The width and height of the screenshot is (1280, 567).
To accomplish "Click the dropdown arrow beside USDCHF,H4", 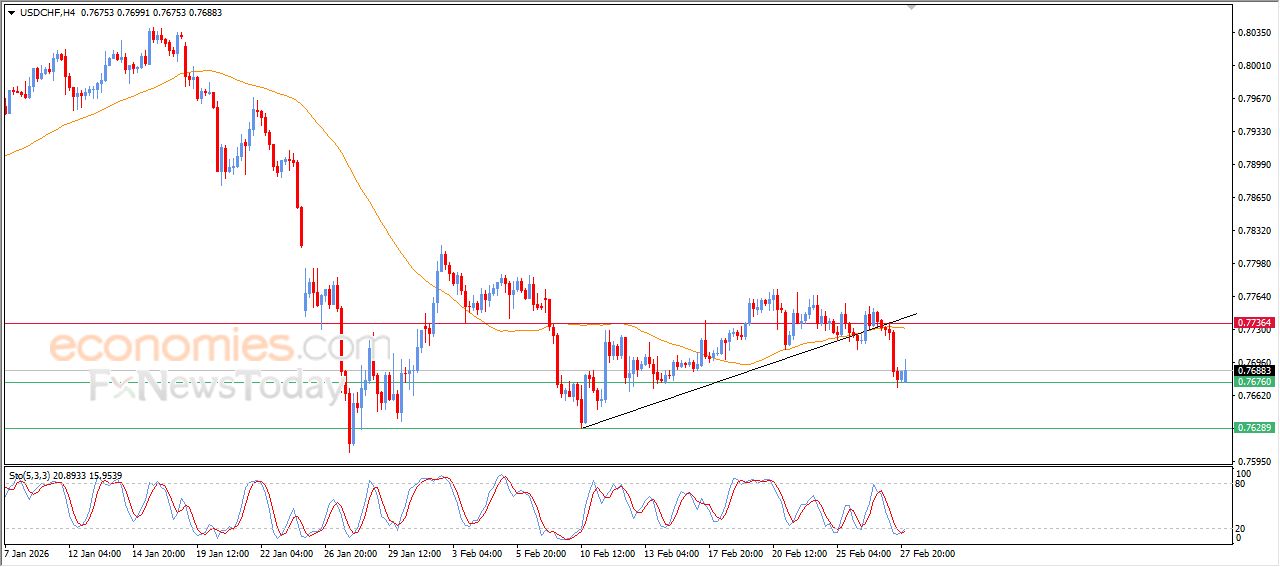I will pyautogui.click(x=11, y=13).
